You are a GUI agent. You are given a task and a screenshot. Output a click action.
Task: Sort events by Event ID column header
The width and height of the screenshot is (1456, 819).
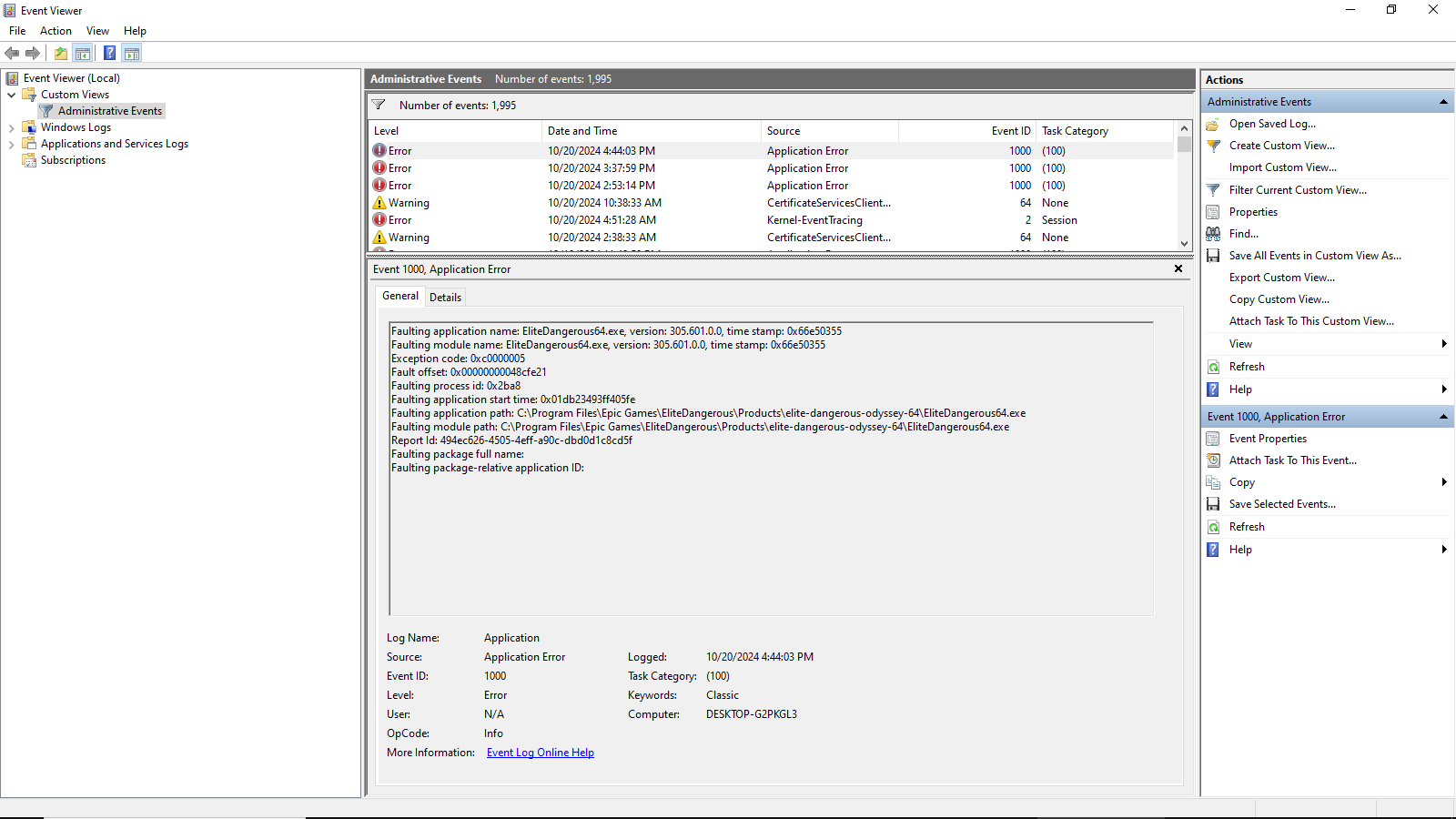pyautogui.click(x=967, y=131)
